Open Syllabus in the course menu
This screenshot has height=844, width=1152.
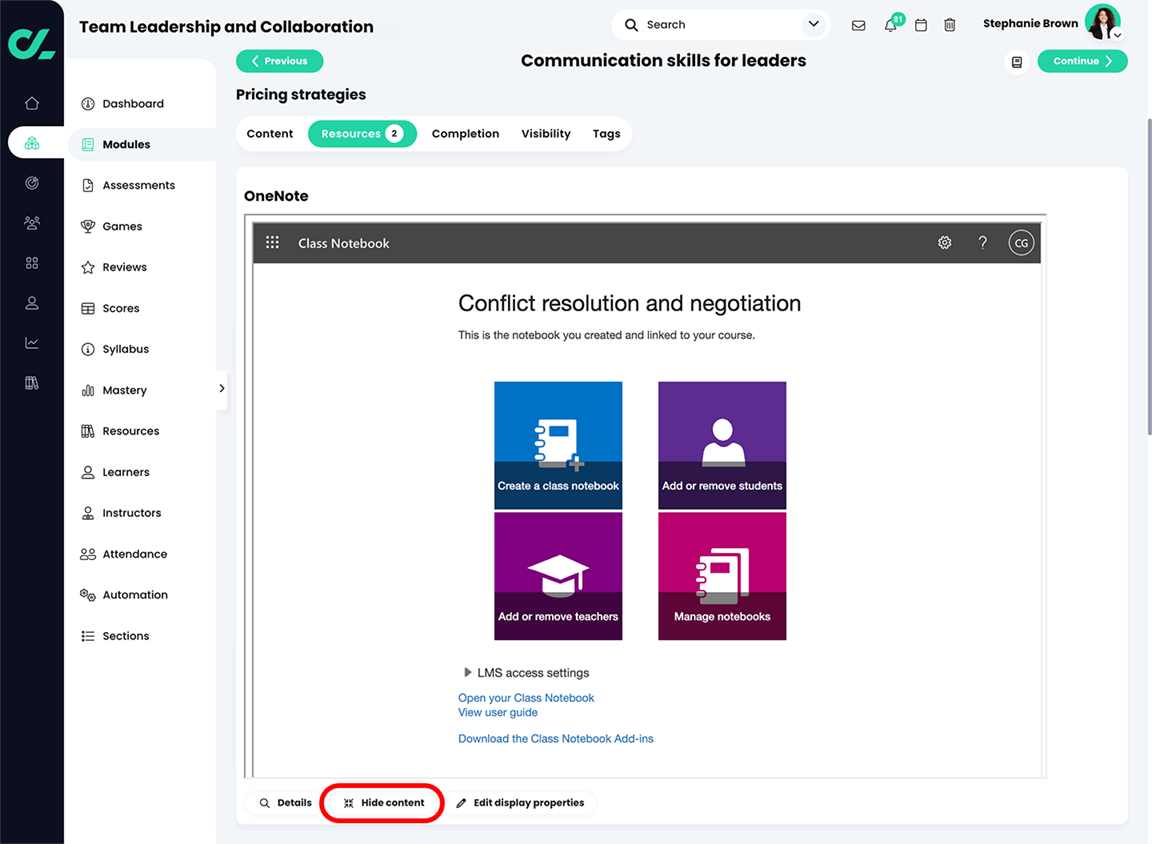click(x=142, y=349)
